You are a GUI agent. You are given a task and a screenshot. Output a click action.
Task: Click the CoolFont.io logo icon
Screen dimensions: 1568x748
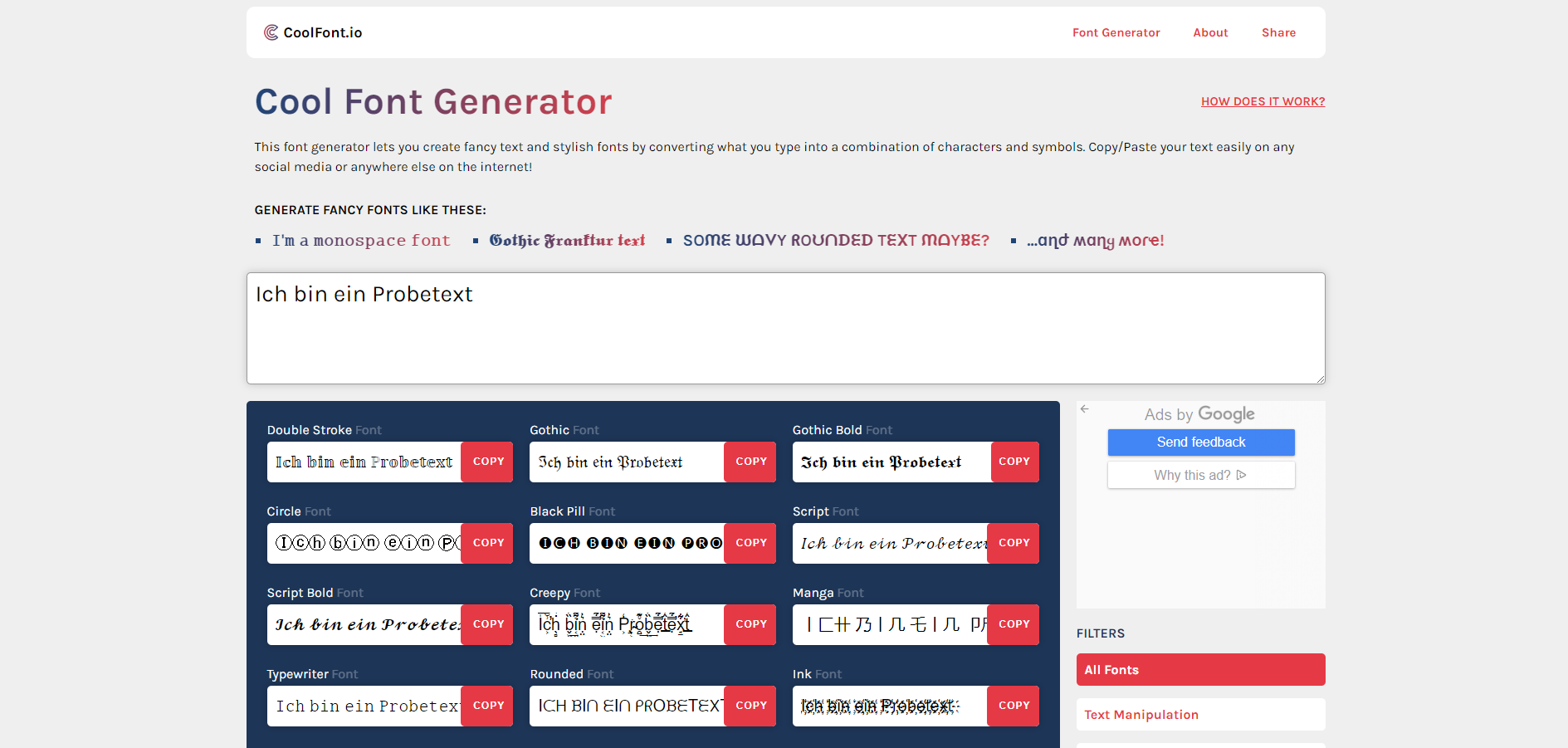pyautogui.click(x=271, y=32)
